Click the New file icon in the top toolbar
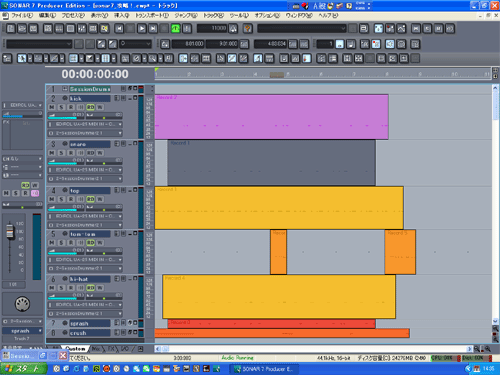This screenshot has width=500, height=375. 11,29
